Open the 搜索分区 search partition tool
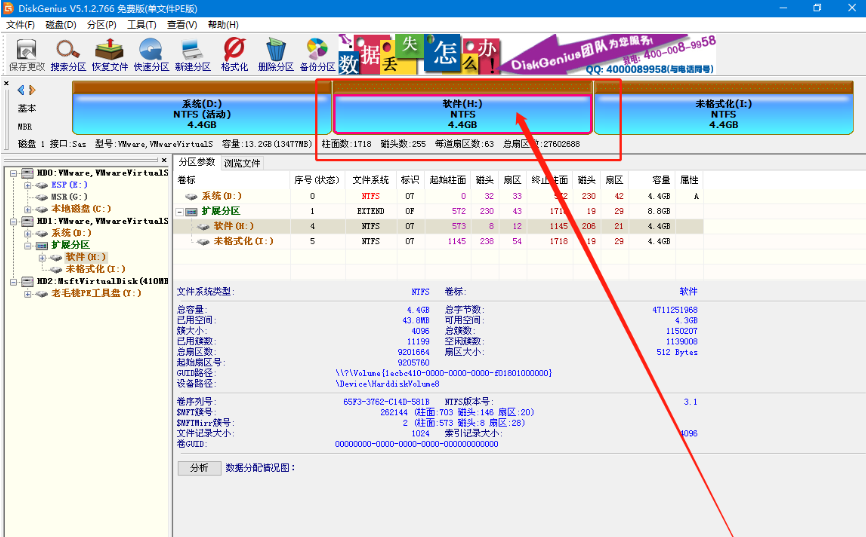 pos(68,55)
